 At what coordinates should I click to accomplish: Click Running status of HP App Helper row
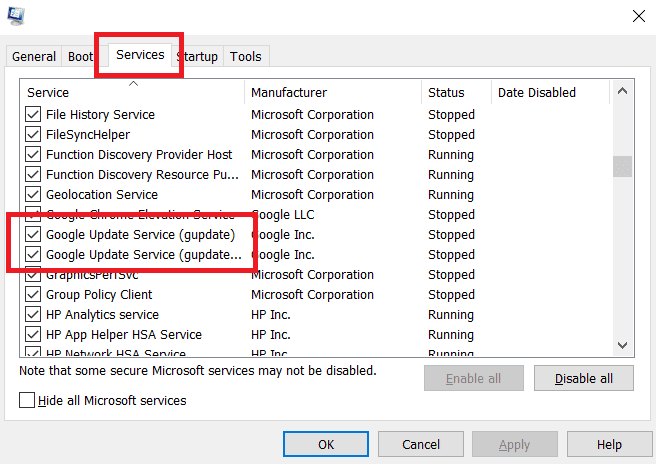coord(451,335)
